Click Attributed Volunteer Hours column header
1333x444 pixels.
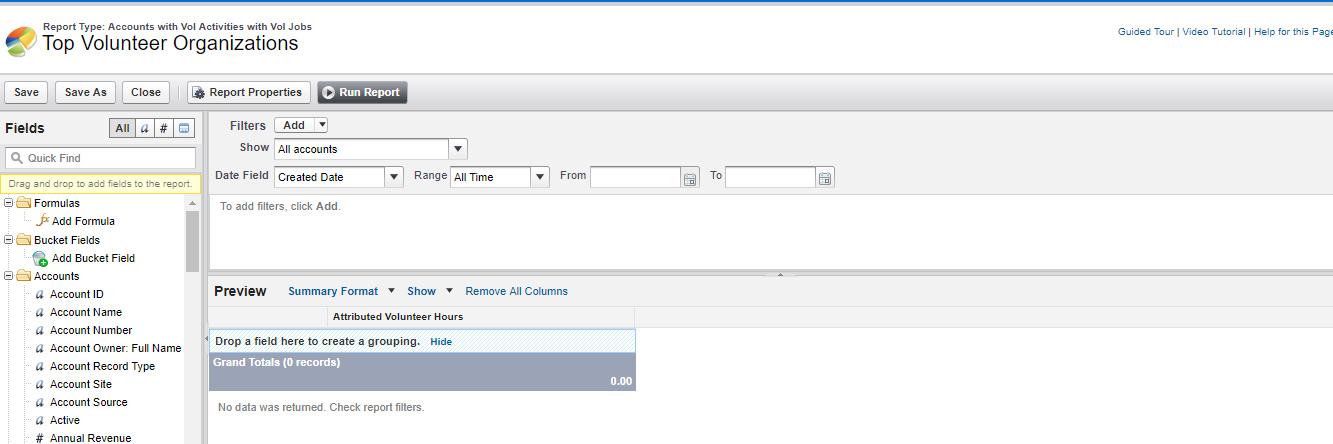tap(398, 317)
